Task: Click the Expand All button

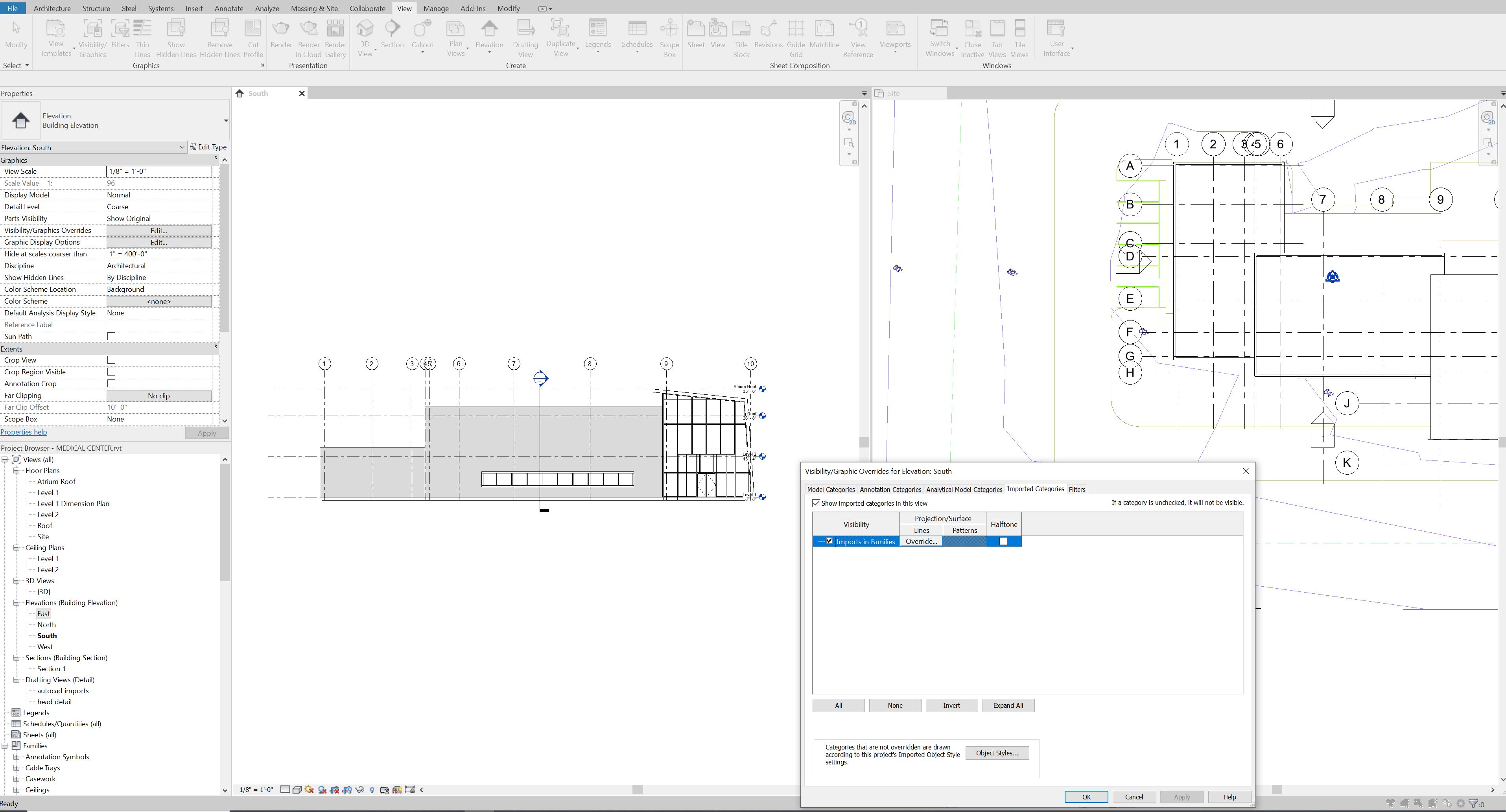Action: [1008, 705]
